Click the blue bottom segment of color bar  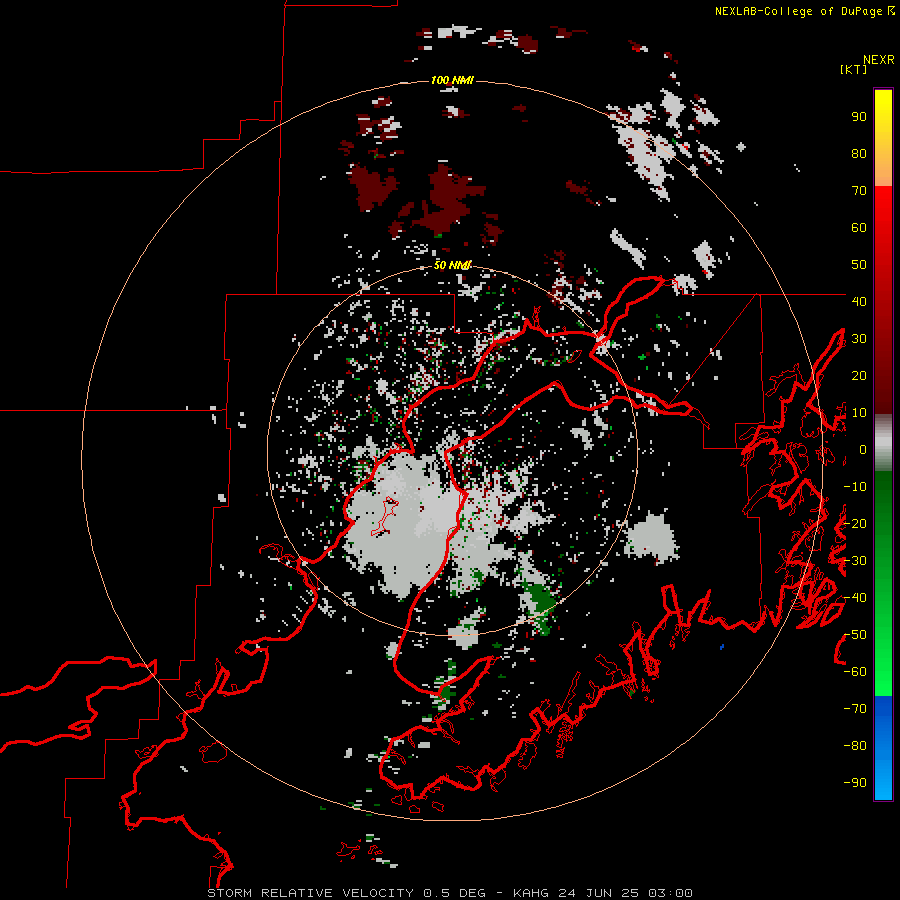pyautogui.click(x=883, y=748)
